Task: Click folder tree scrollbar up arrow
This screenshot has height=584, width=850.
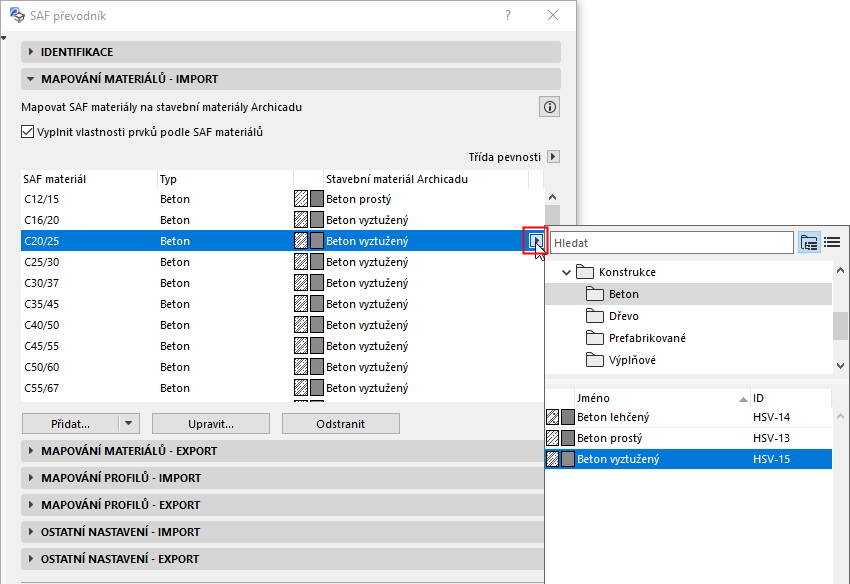Action: (x=840, y=270)
